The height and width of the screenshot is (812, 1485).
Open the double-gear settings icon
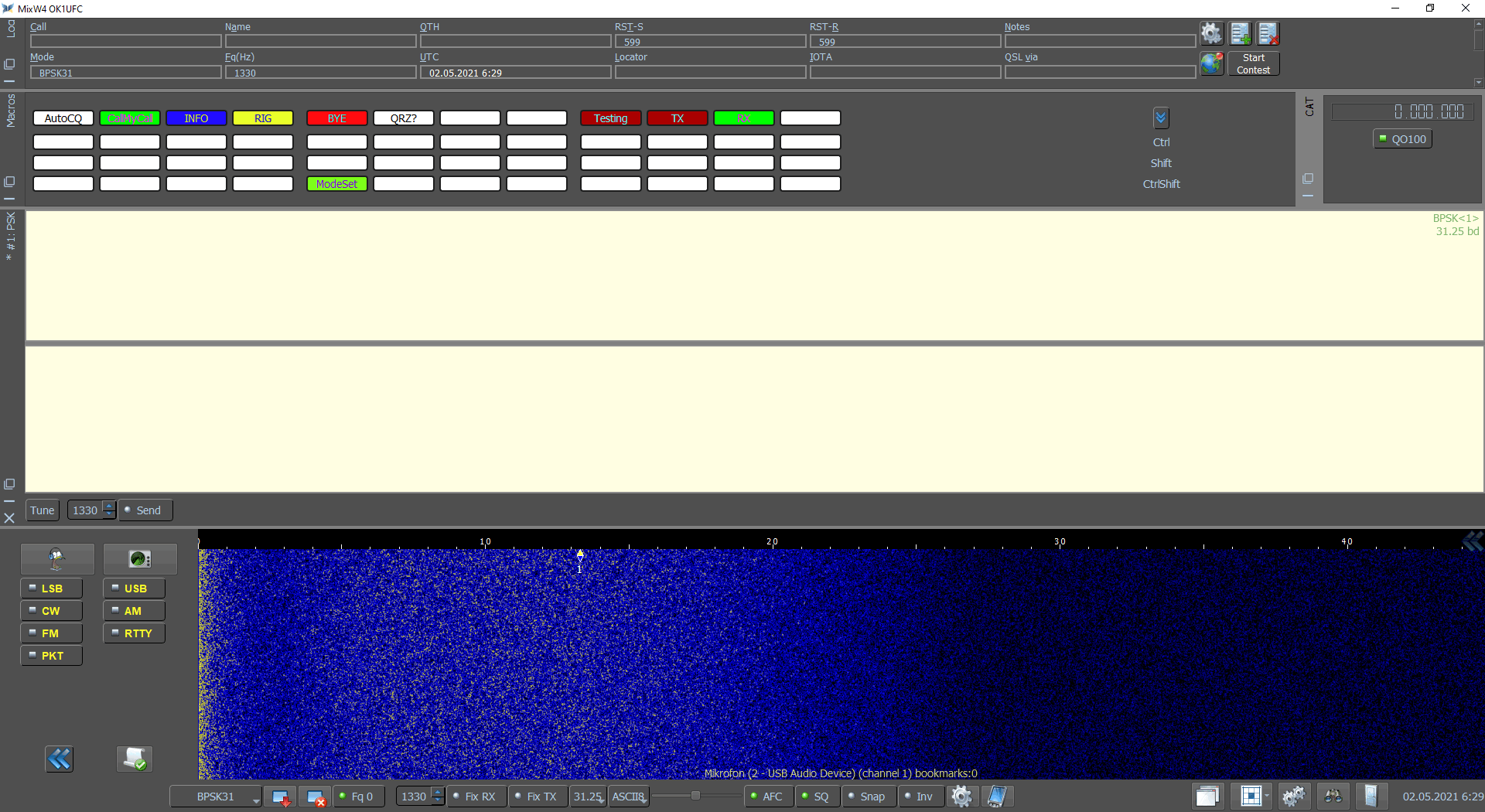point(1292,796)
